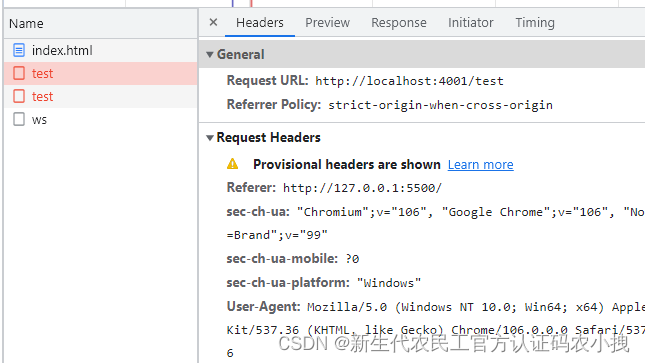This screenshot has width=645, height=363.
Task: Collapse the General section
Action: tap(210, 54)
